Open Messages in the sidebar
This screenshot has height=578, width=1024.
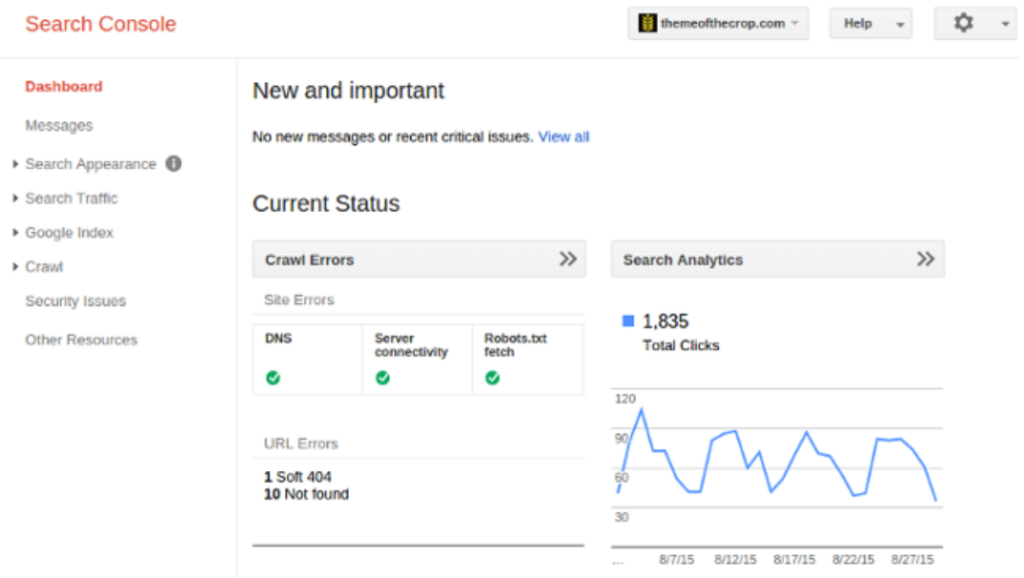pyautogui.click(x=59, y=125)
